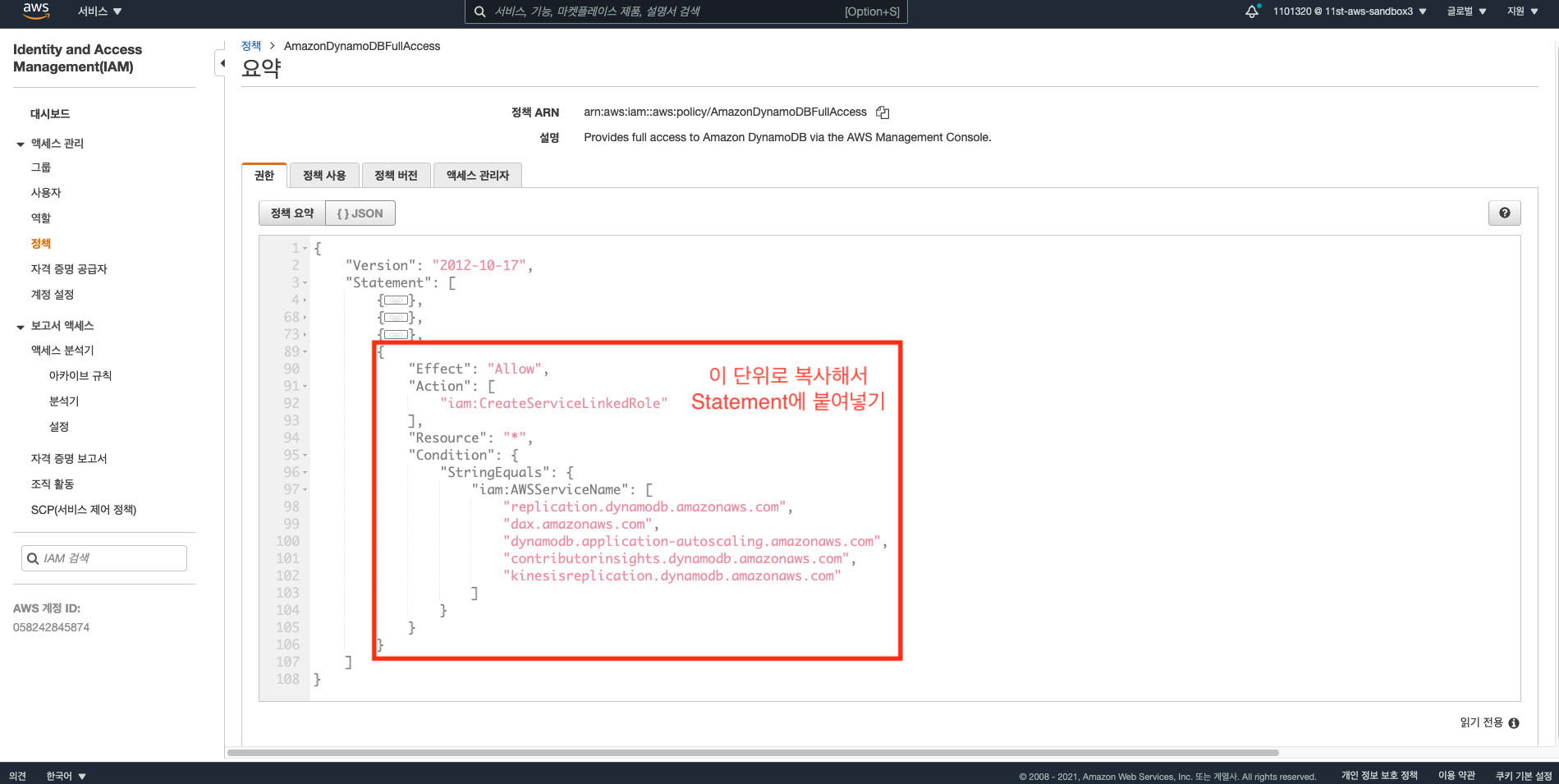The height and width of the screenshot is (784, 1559).
Task: Open the notifications bell icon
Action: 1252,11
